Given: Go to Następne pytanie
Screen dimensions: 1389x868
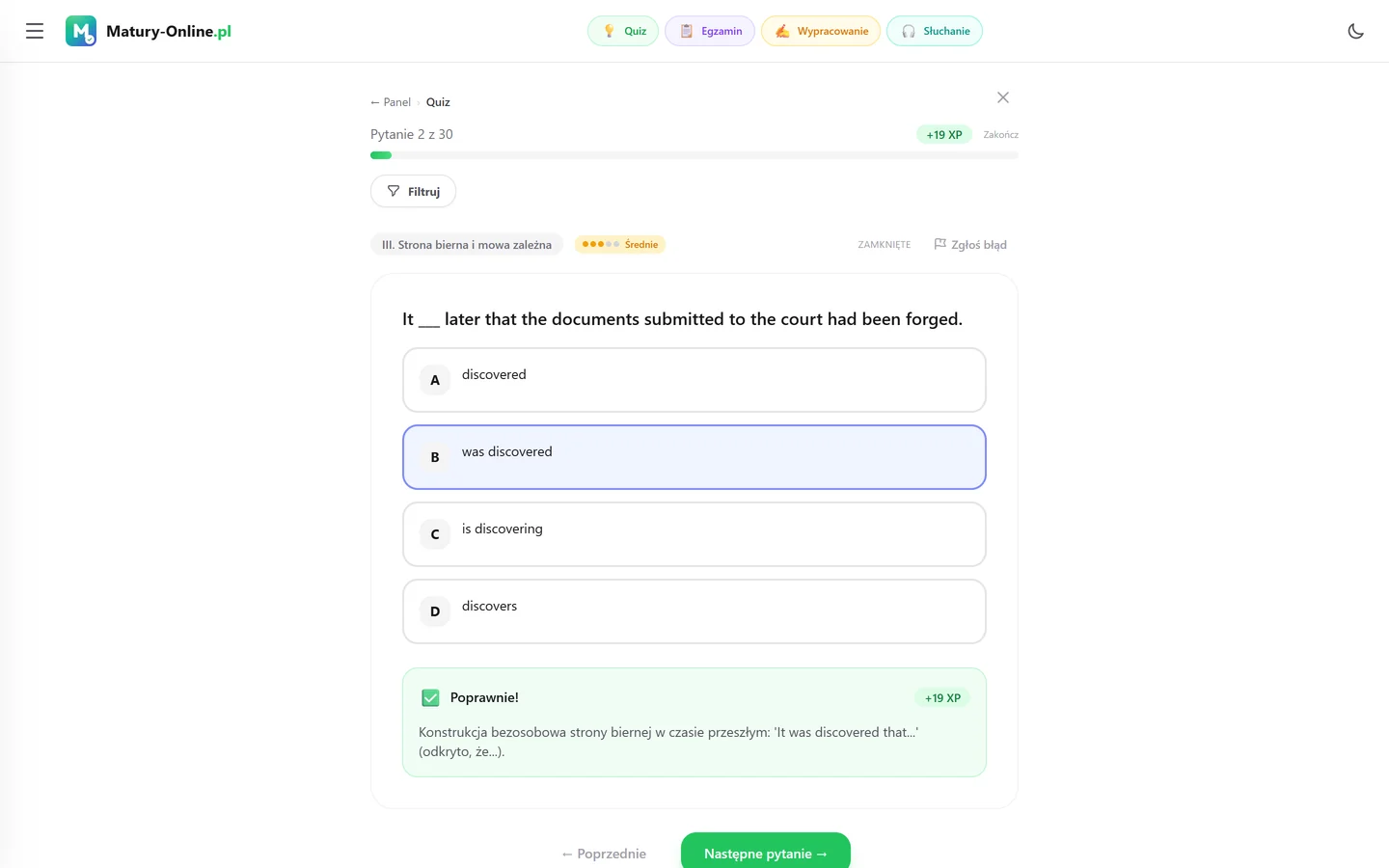Looking at the screenshot, I should tap(766, 853).
